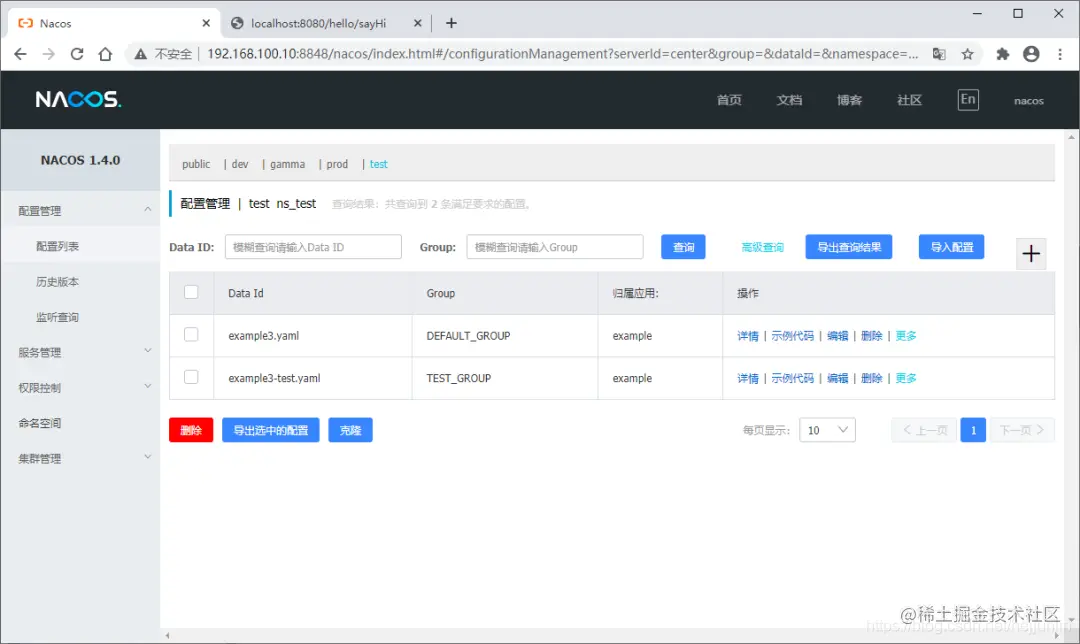Go to browser home icon
Screen dimensions: 1080x644
[x=105, y=54]
